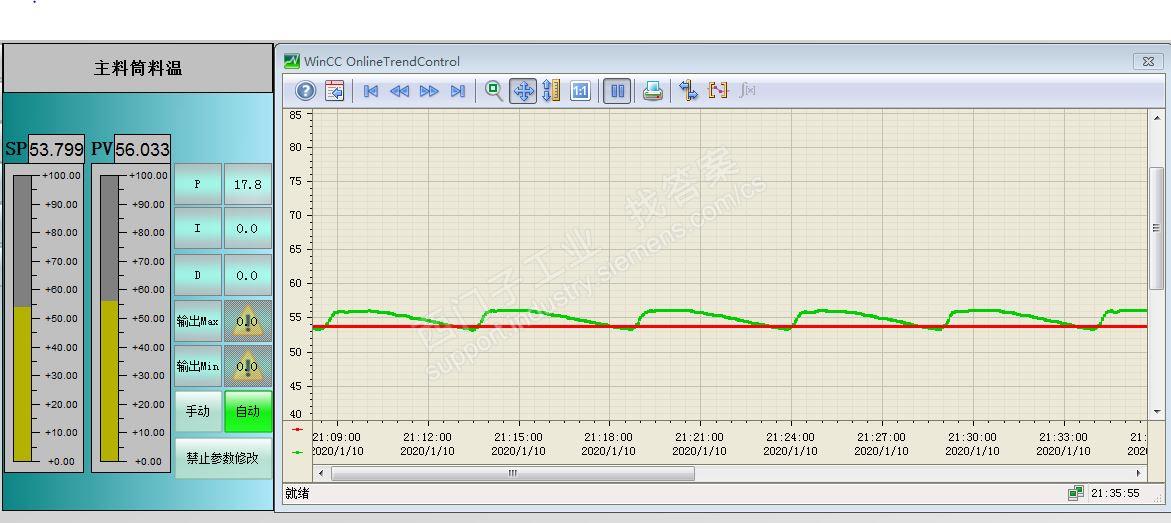Activate the move trend area tool
The width and height of the screenshot is (1171, 523).
[523, 91]
